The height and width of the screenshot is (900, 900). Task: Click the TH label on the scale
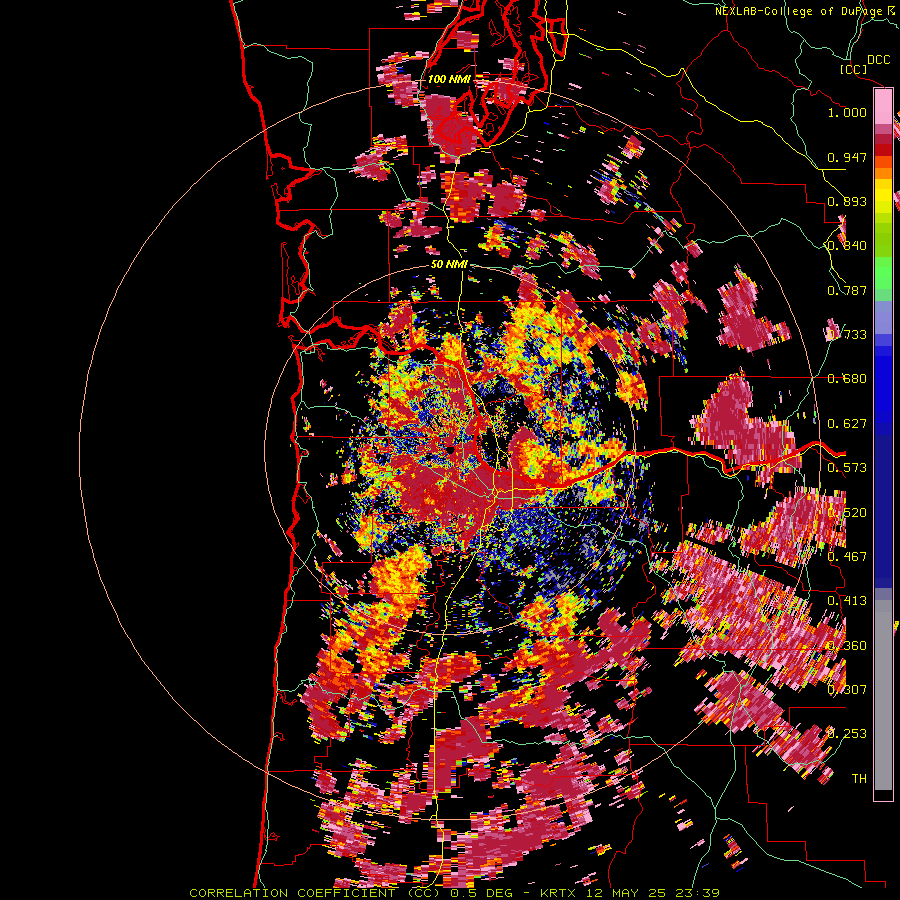pos(859,779)
